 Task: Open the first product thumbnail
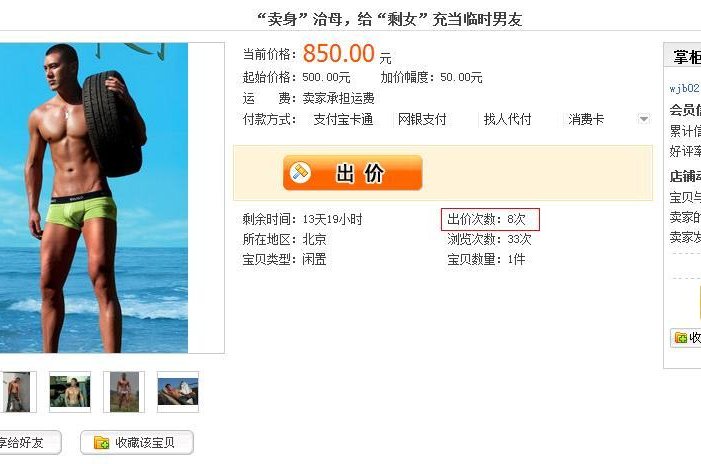tap(17, 392)
